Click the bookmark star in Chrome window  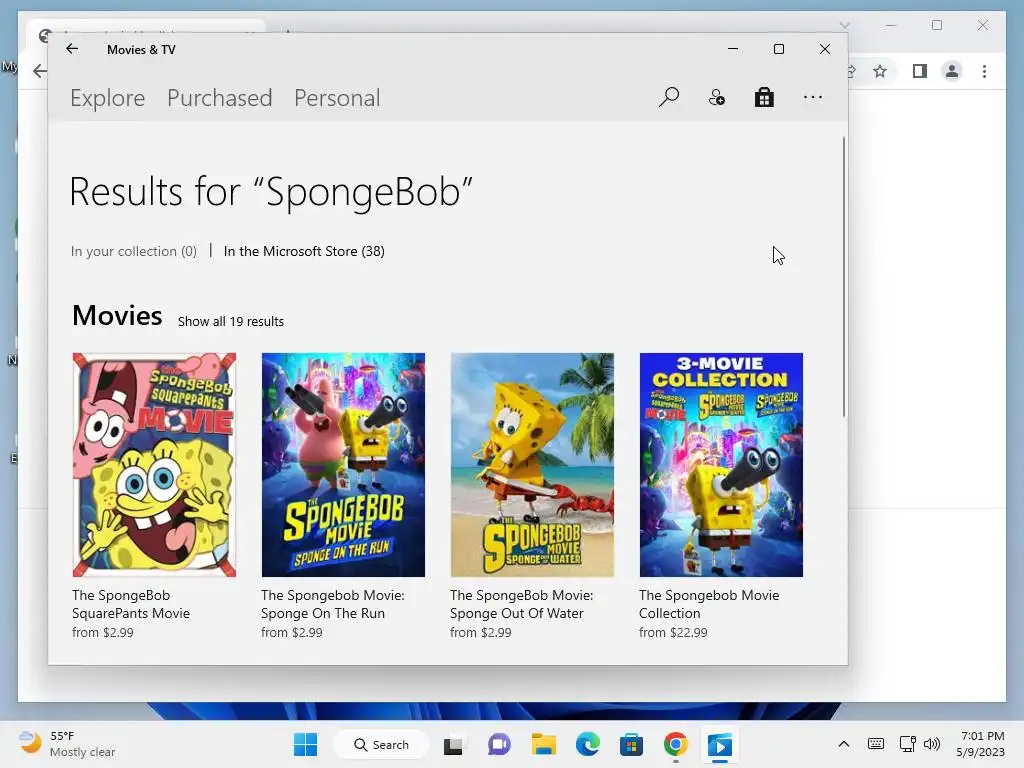[x=880, y=71]
